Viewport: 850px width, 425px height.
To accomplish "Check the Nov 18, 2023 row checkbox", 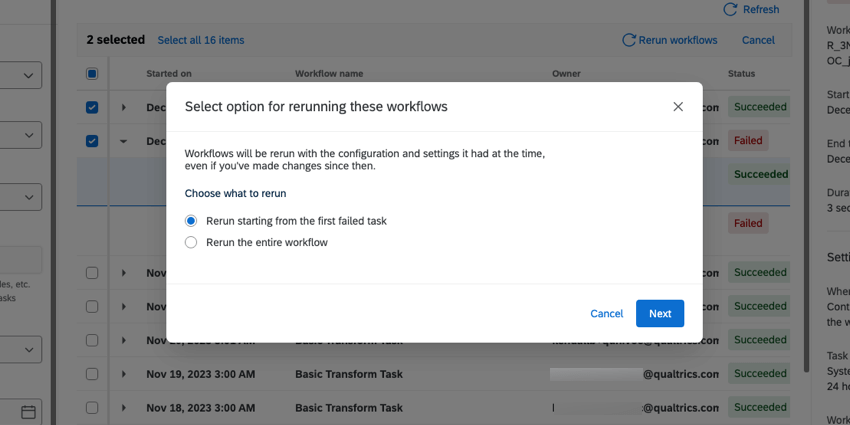I will click(x=92, y=407).
